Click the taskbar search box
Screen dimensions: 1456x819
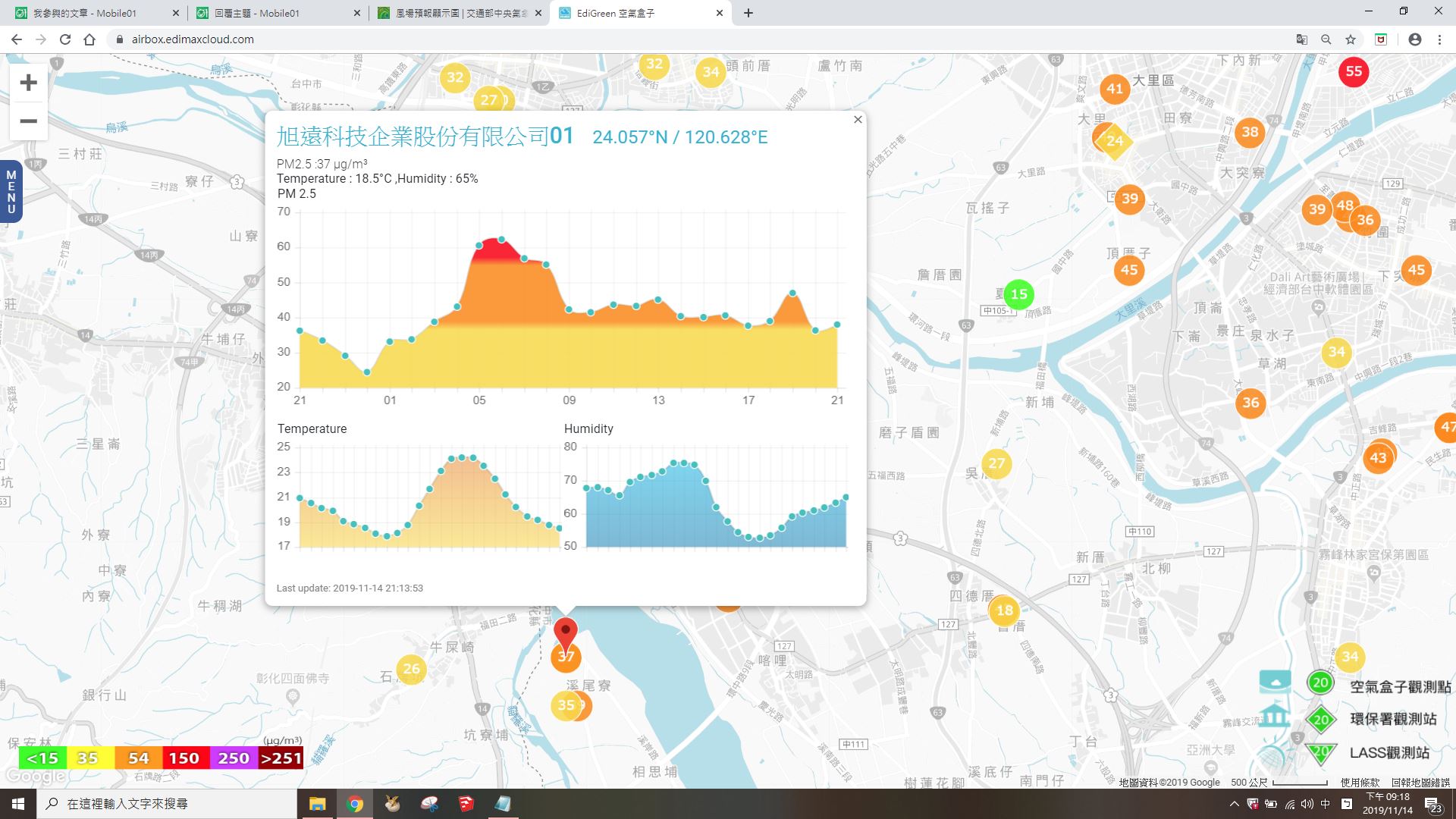(168, 804)
